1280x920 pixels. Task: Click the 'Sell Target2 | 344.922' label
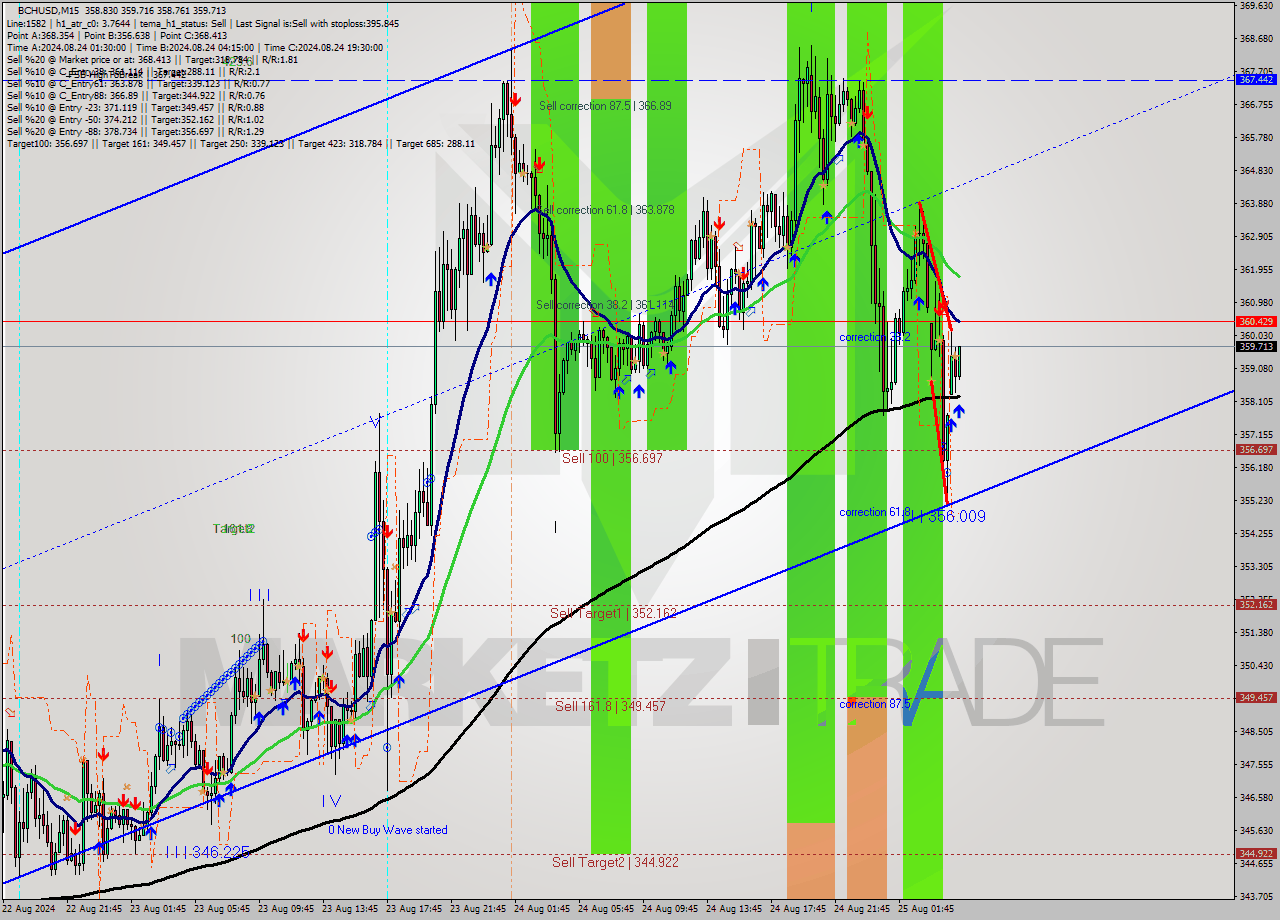[615, 862]
